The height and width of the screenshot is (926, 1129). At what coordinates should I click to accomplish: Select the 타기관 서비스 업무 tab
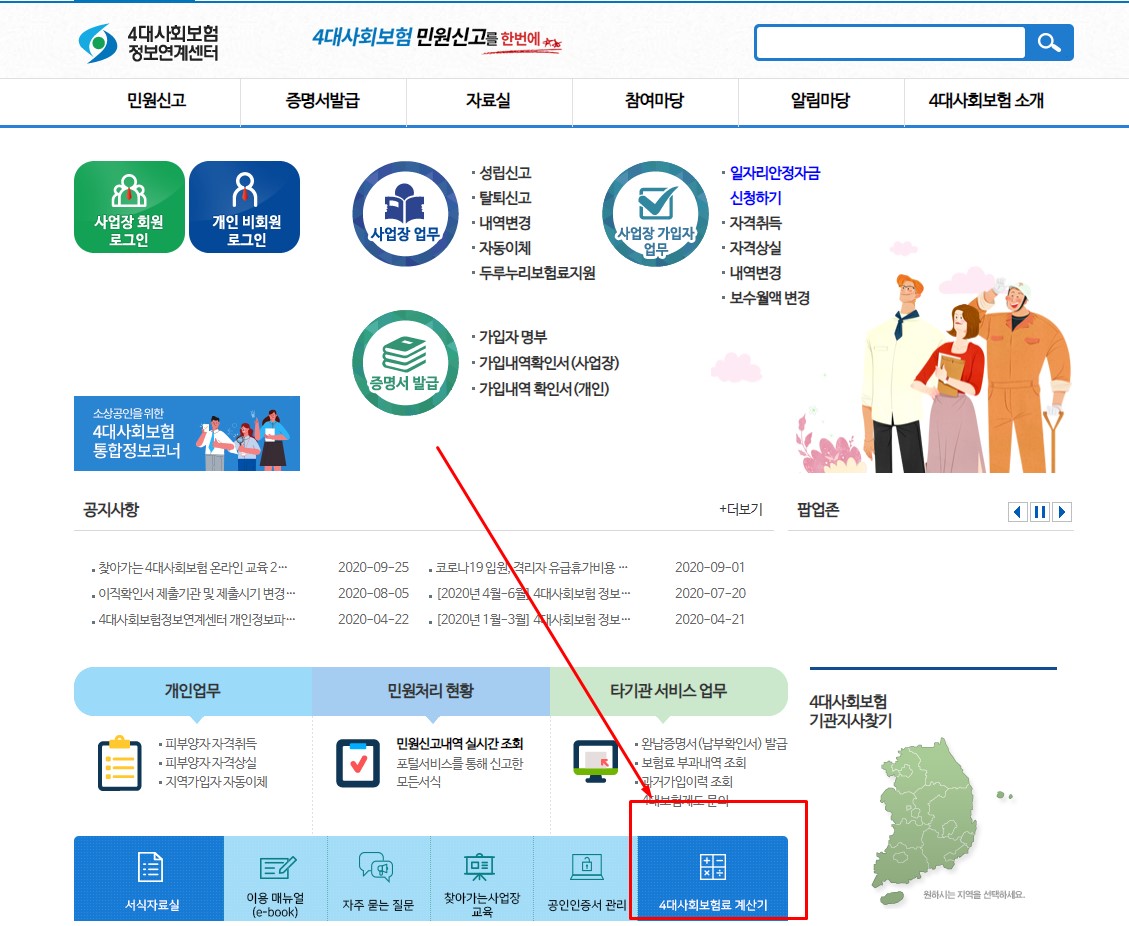tap(669, 691)
